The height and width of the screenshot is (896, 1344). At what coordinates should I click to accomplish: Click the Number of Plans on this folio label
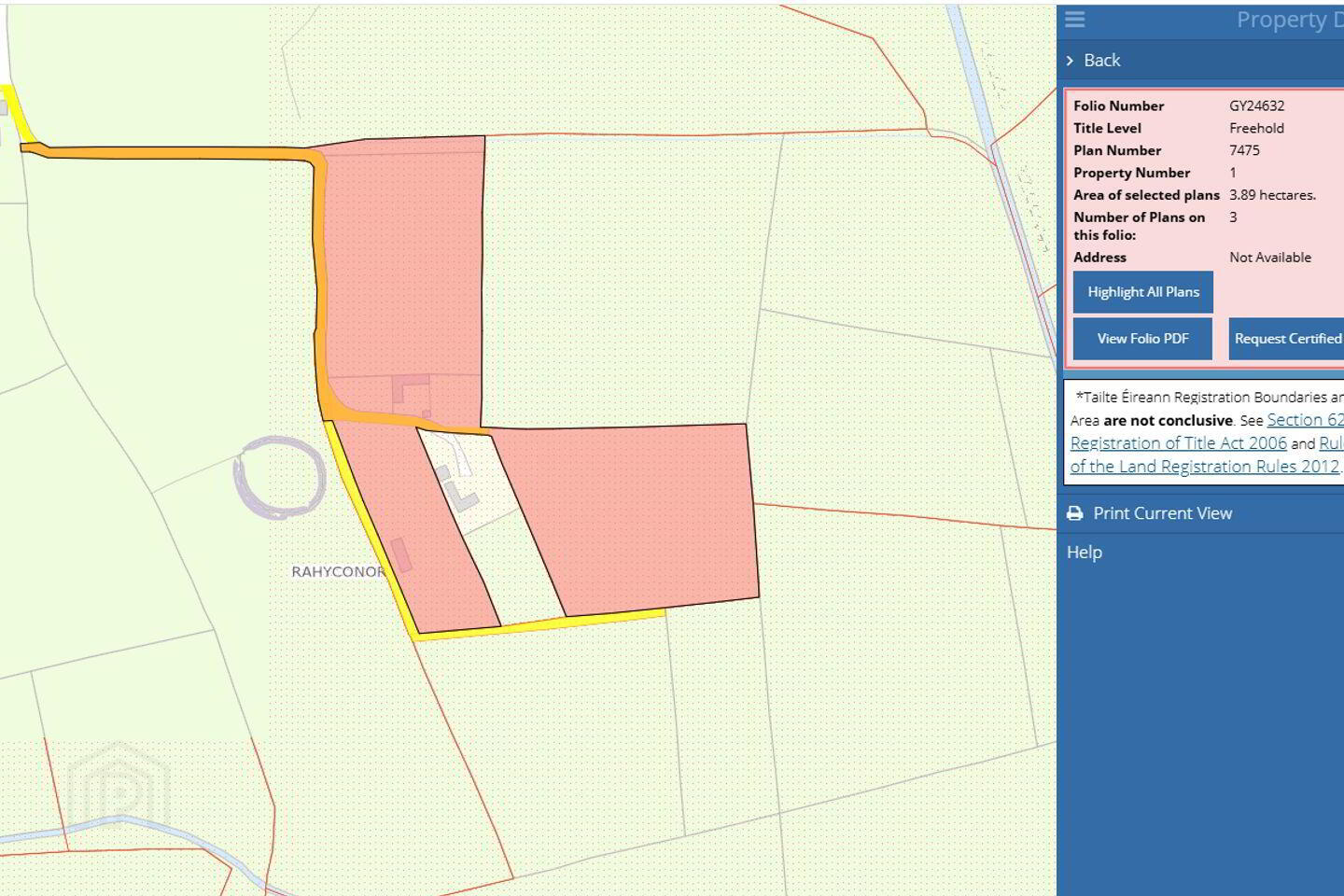1139,226
